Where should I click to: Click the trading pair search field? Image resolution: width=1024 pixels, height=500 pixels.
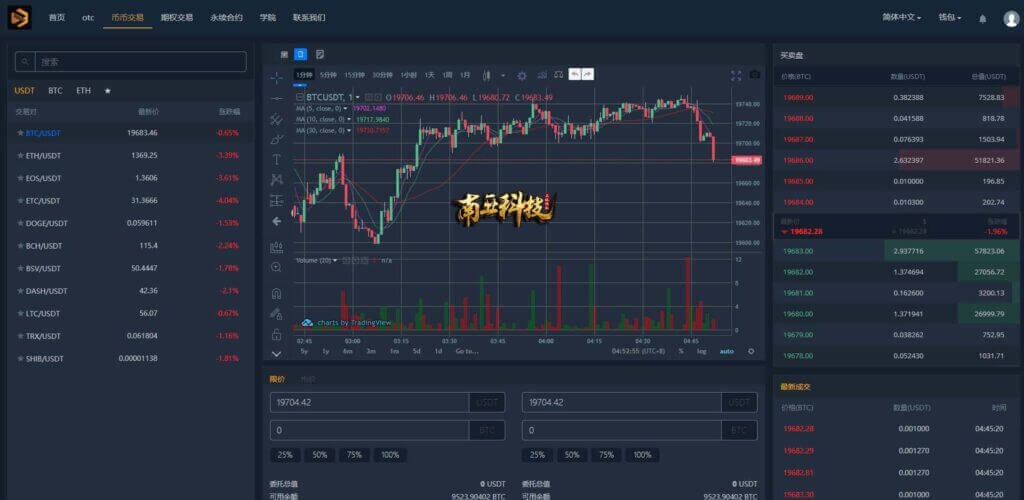pyautogui.click(x=131, y=62)
